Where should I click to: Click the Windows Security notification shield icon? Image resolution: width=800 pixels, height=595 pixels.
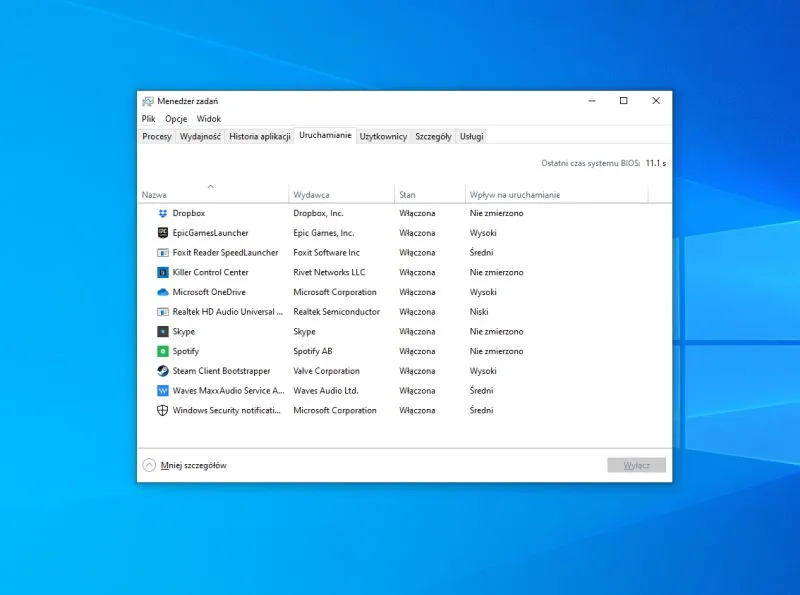pyautogui.click(x=161, y=410)
